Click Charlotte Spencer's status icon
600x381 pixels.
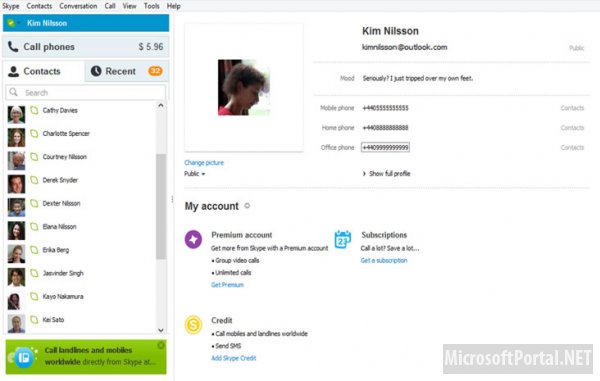34,134
